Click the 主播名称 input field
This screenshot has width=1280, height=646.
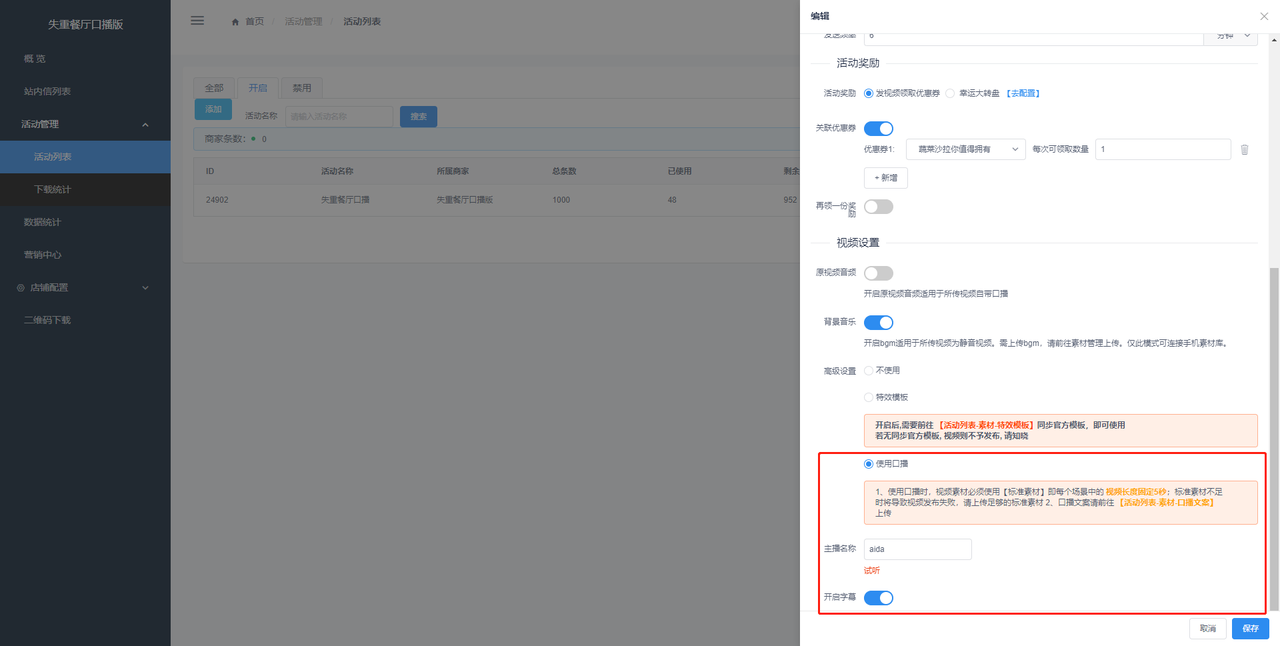pos(917,549)
